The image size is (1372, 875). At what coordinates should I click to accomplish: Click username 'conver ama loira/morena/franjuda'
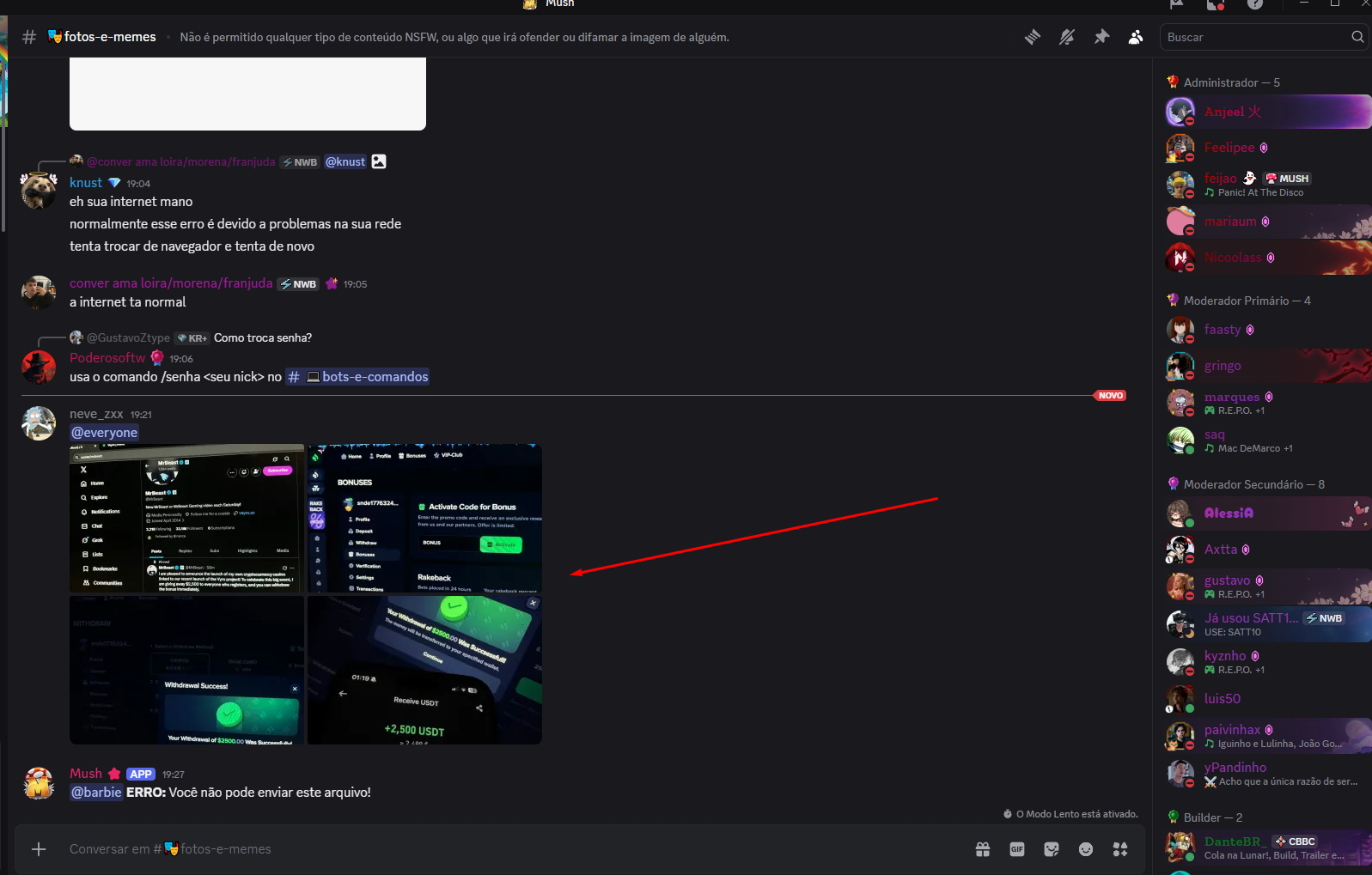click(171, 283)
